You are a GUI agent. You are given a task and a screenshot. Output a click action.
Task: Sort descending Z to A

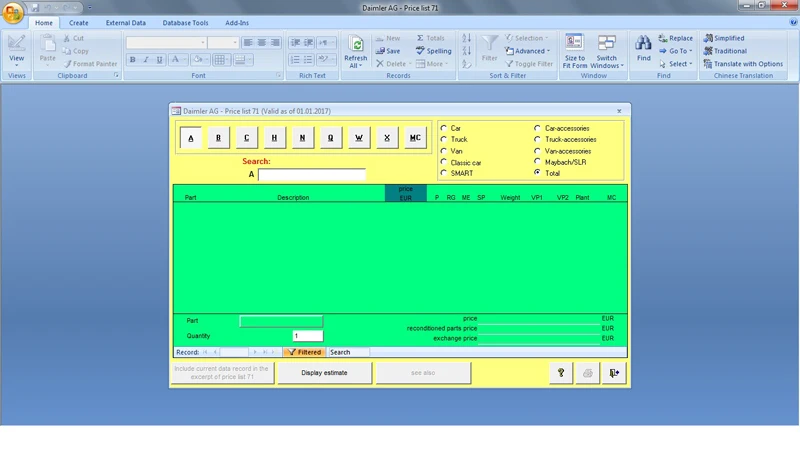pyautogui.click(x=466, y=51)
